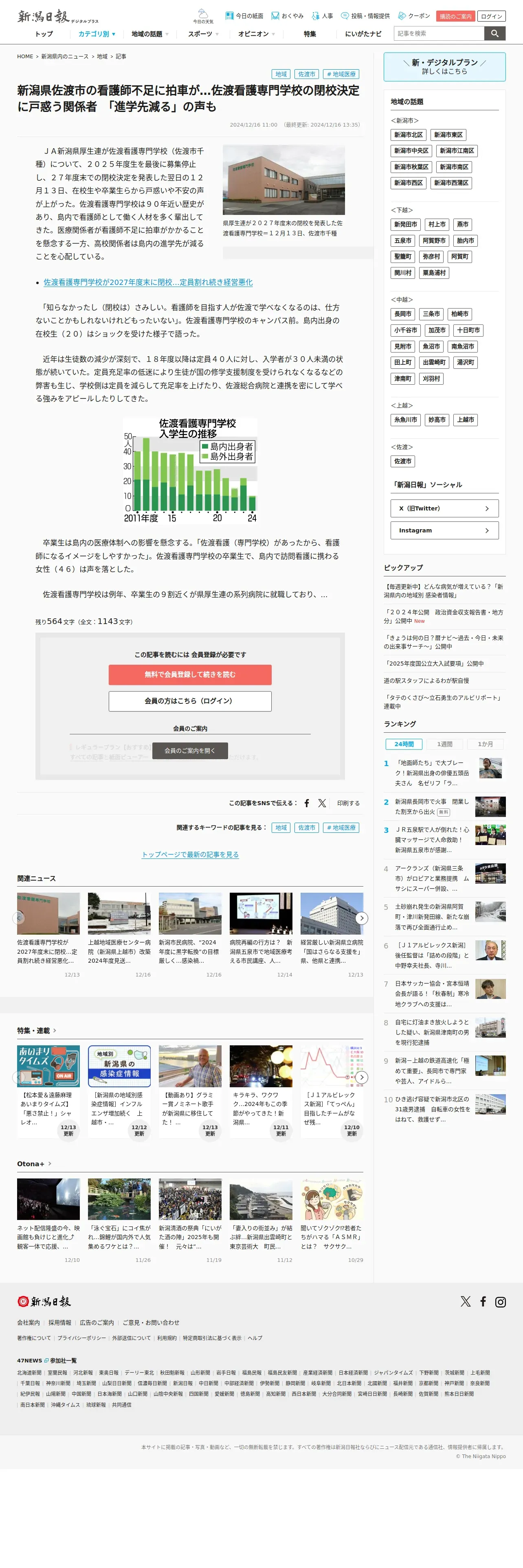Select 24時間 ranking tab

[404, 744]
